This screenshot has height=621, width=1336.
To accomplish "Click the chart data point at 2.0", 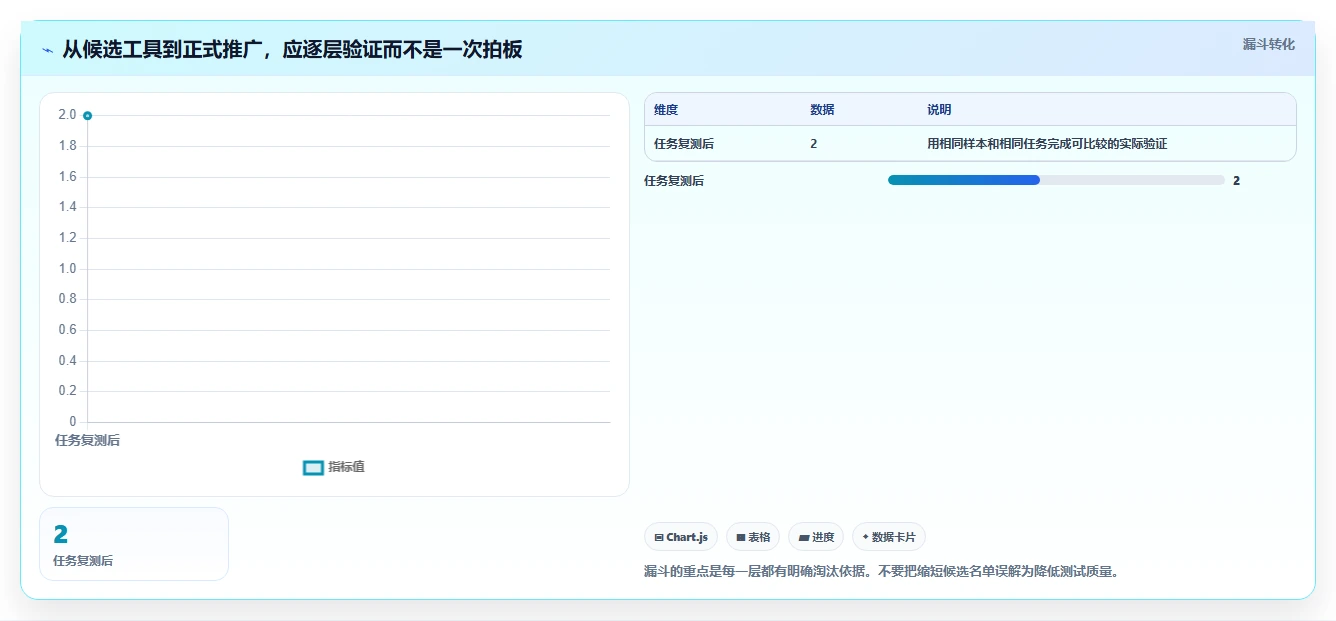I will click(x=87, y=116).
